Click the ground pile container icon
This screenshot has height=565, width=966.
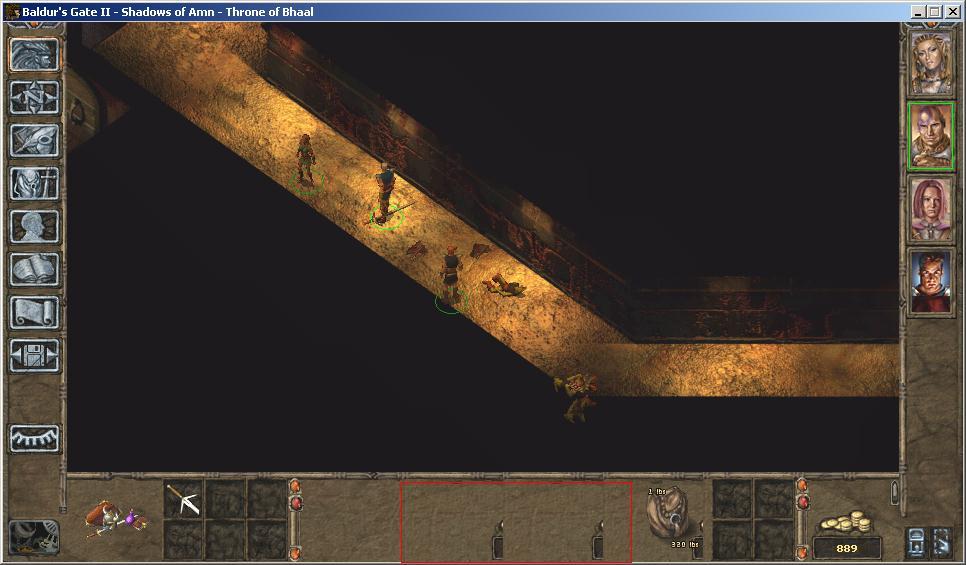coord(116,518)
